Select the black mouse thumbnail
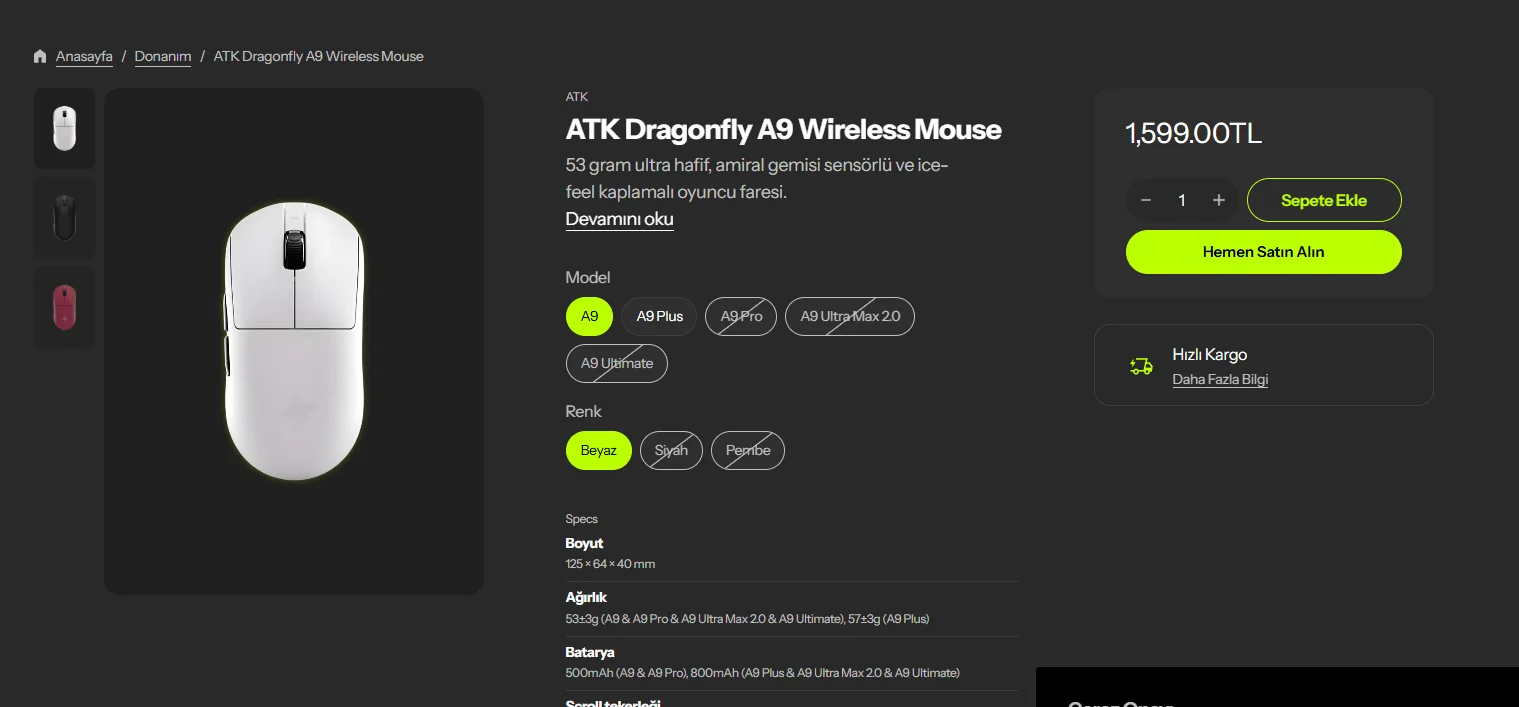Screen dimensions: 1519x707 coord(65,218)
